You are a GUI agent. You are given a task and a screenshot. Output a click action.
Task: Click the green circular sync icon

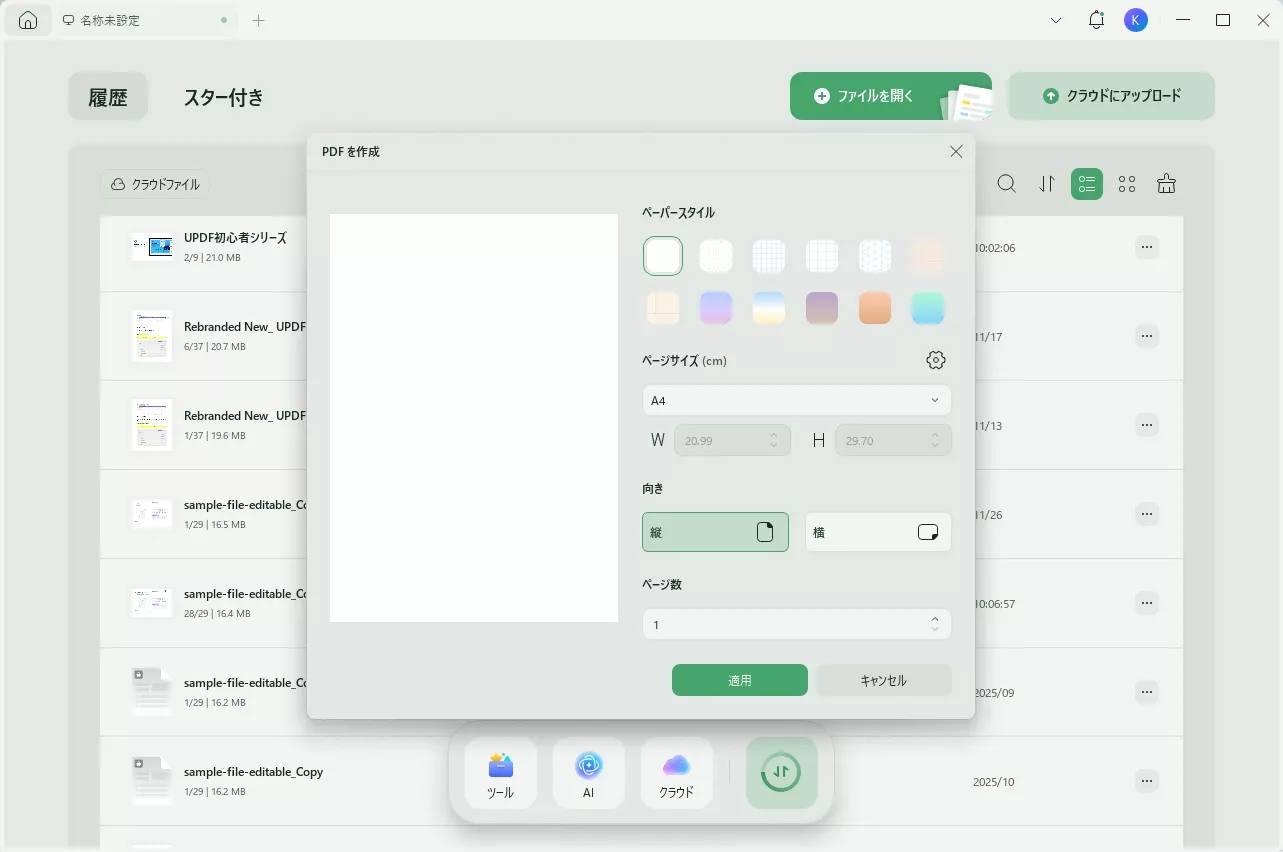[782, 773]
